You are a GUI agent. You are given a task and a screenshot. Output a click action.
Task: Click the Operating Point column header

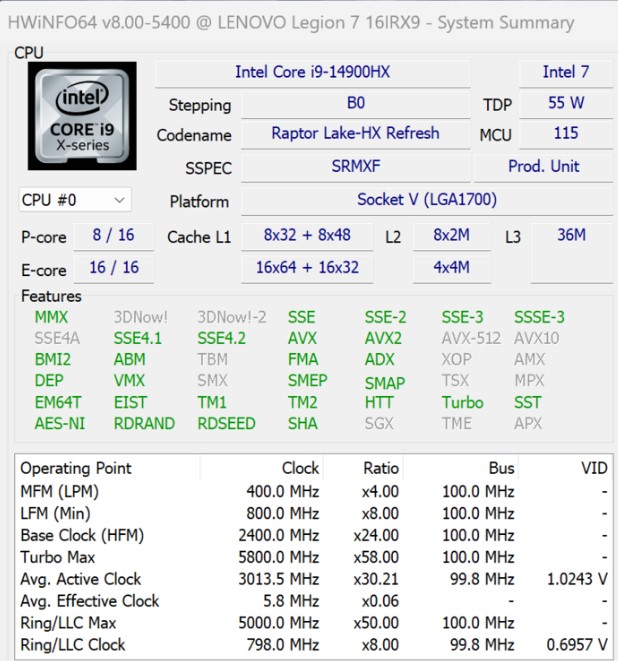coord(107,468)
